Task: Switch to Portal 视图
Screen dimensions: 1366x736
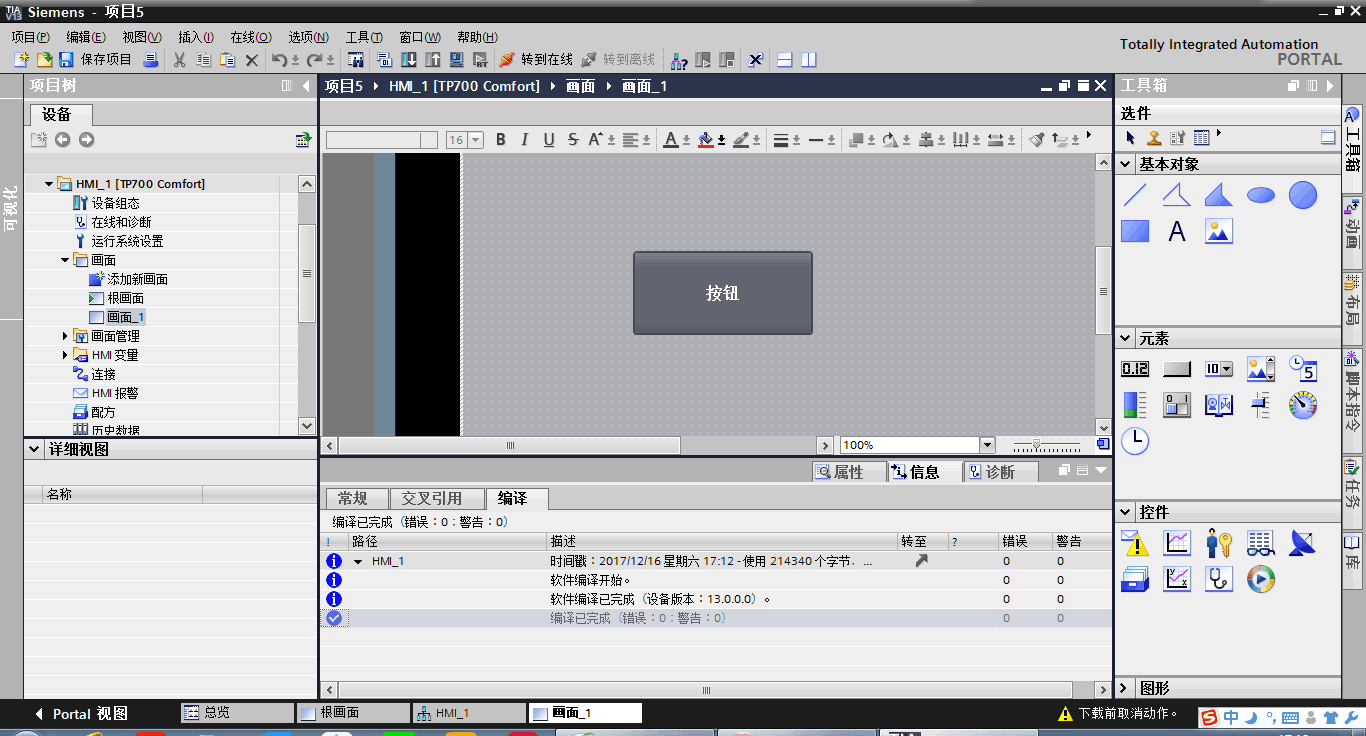Action: pos(81,714)
